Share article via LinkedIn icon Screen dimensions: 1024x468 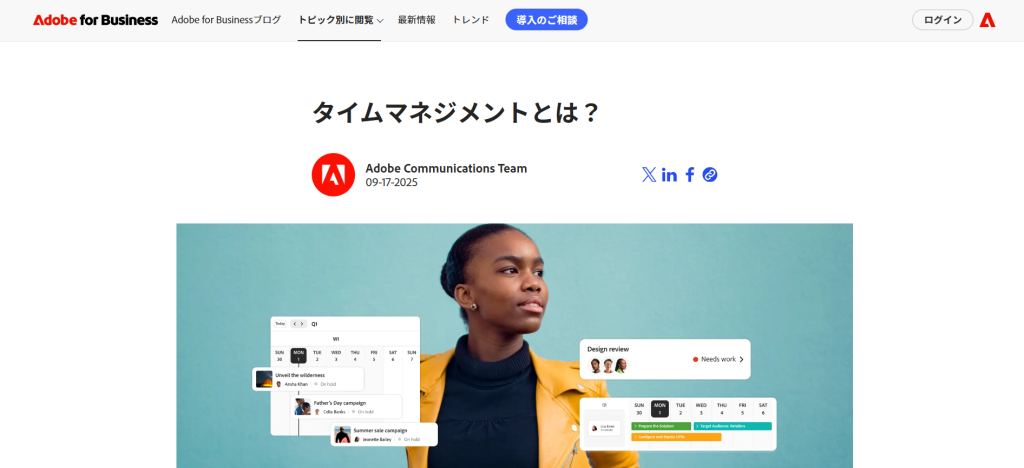click(669, 175)
